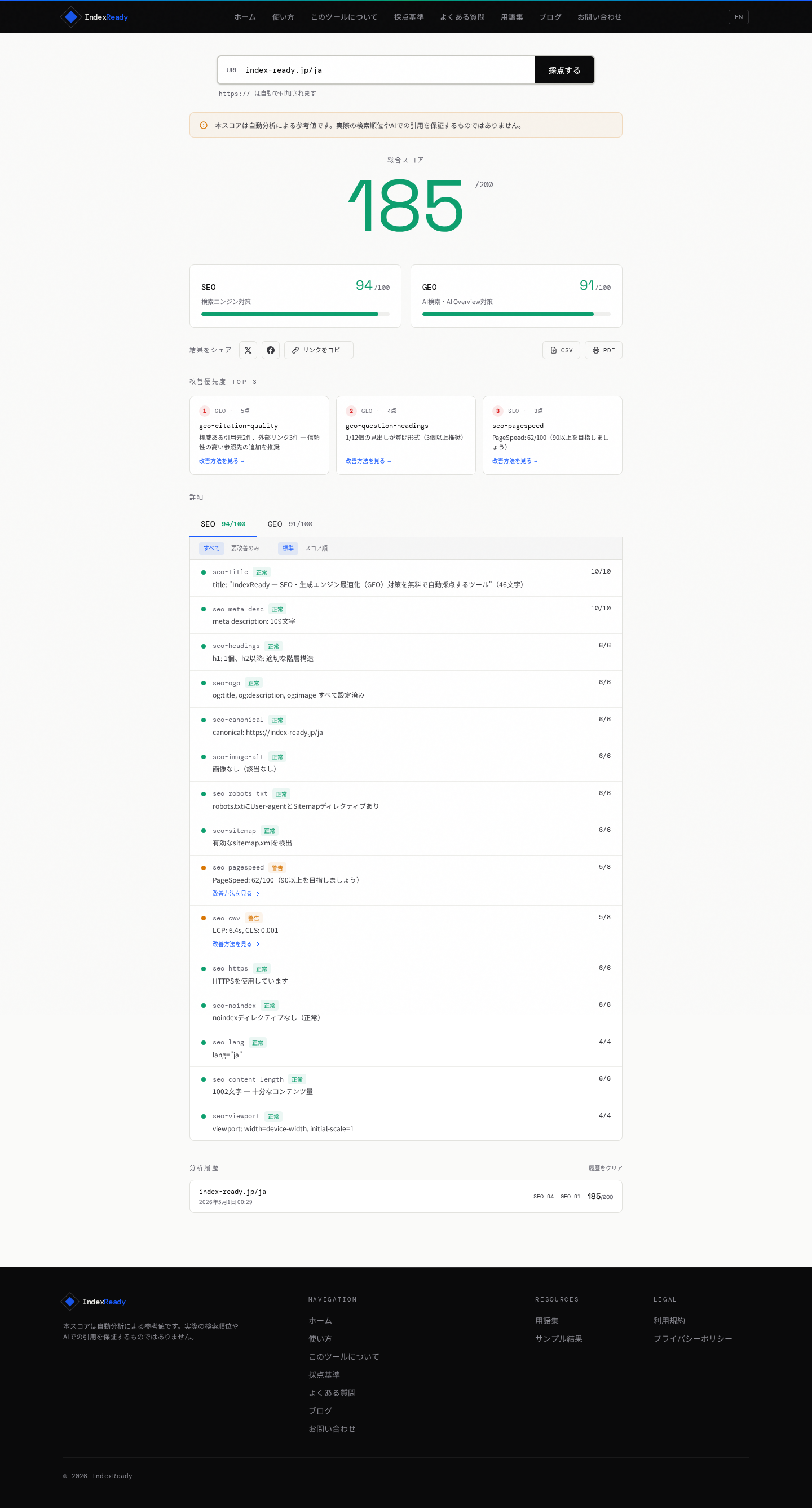Image resolution: width=812 pixels, height=1508 pixels.
Task: Open footer サンプル結果 link
Action: point(559,1339)
